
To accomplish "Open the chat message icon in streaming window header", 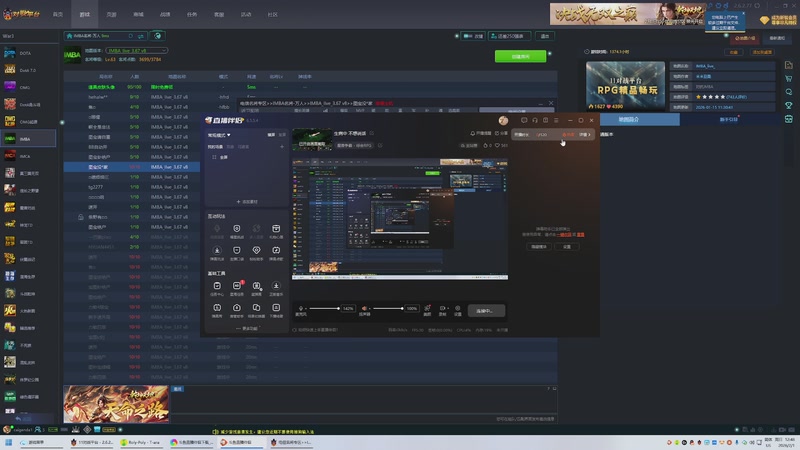I will point(524,120).
